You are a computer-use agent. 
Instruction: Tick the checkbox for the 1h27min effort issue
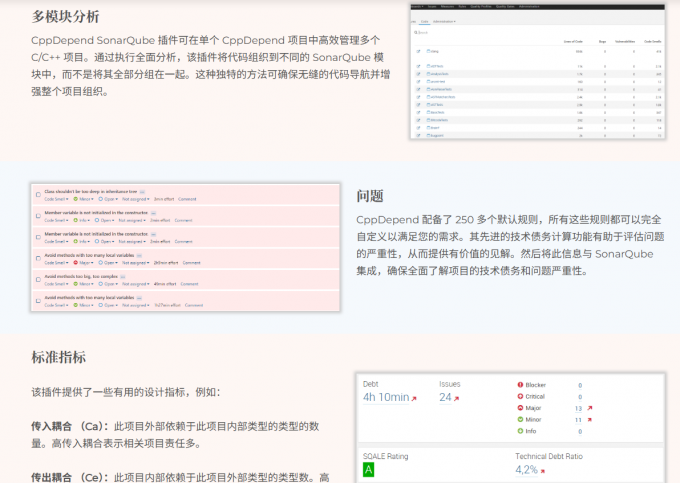click(x=38, y=301)
